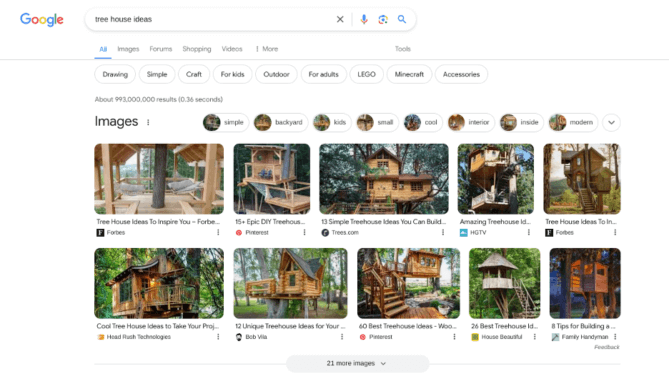
Task: Open options for Family Handyman result
Action: (615, 337)
